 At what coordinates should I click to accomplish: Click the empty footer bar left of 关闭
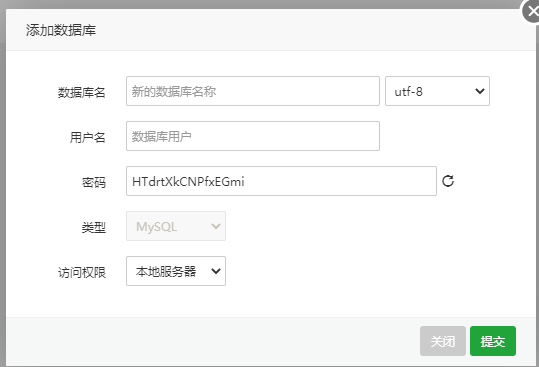213,341
